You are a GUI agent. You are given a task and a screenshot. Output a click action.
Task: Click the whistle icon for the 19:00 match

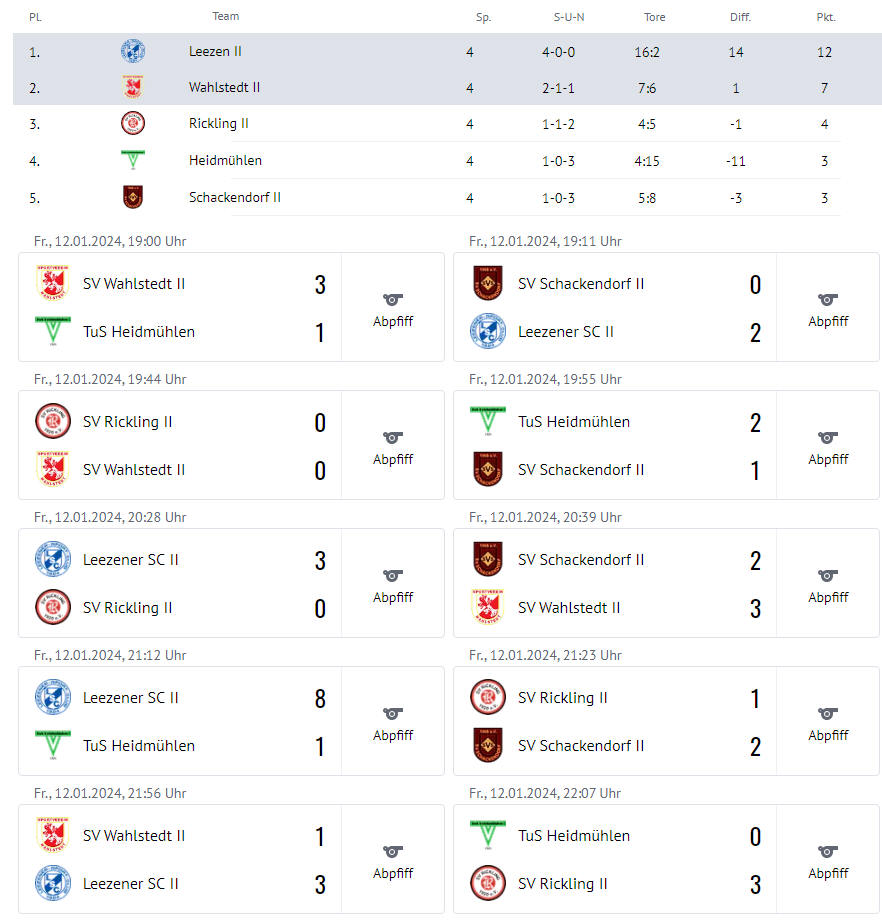pos(393,300)
